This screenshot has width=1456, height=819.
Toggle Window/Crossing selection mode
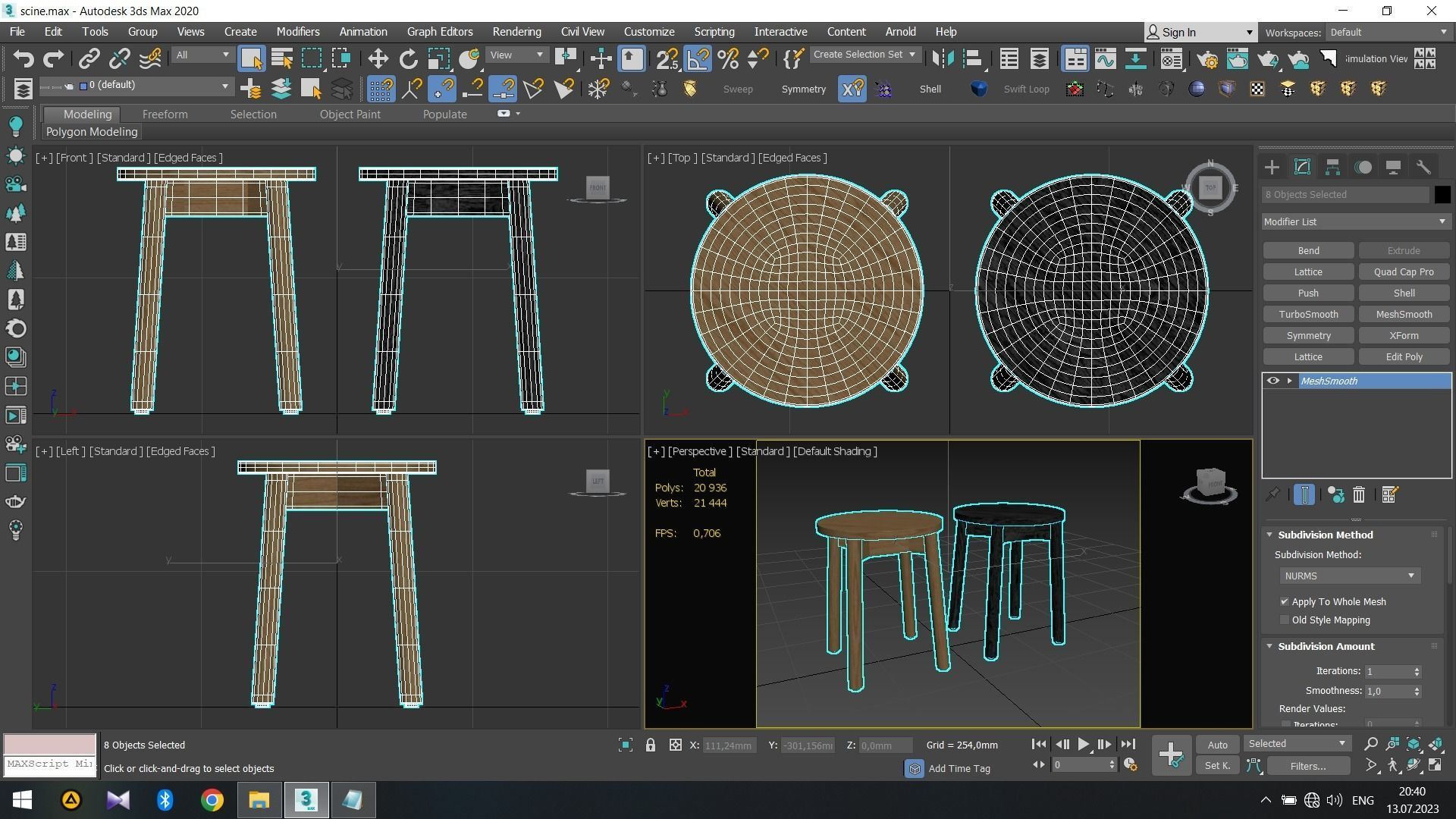(x=341, y=58)
